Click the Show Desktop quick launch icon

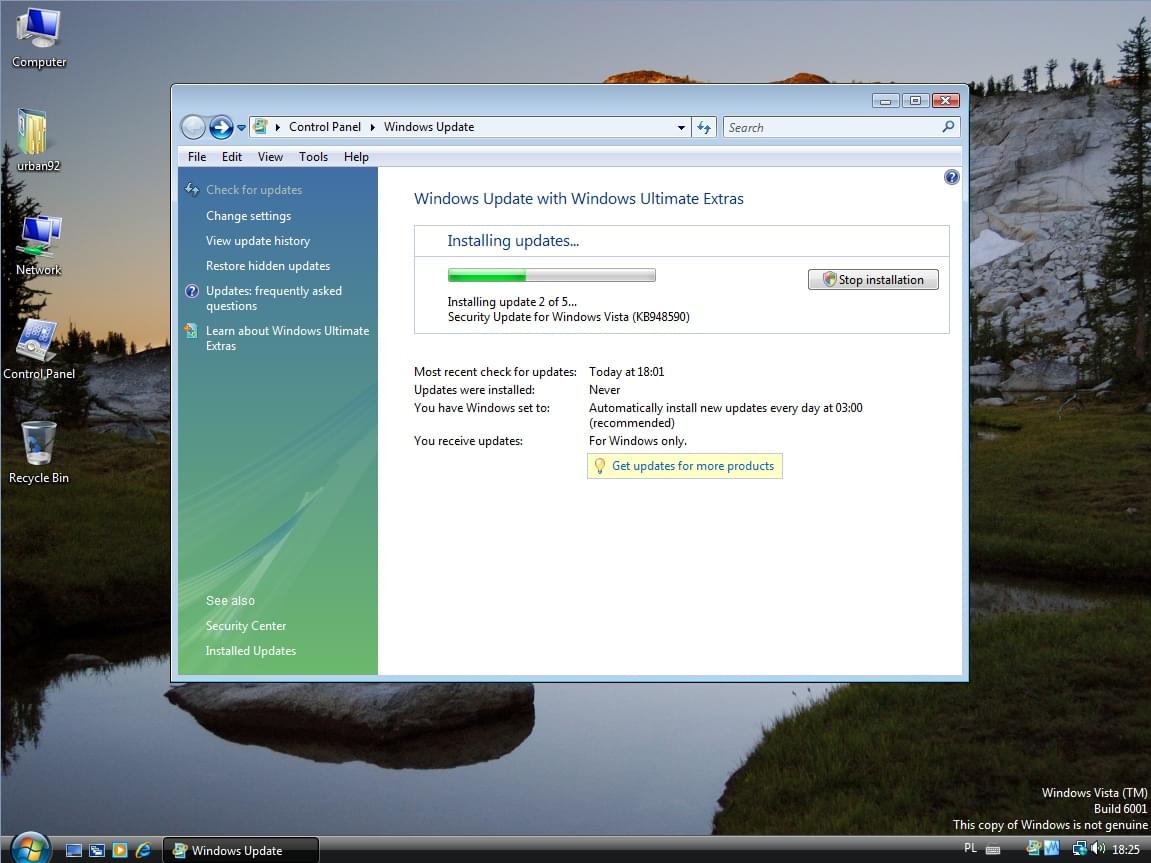[73, 851]
